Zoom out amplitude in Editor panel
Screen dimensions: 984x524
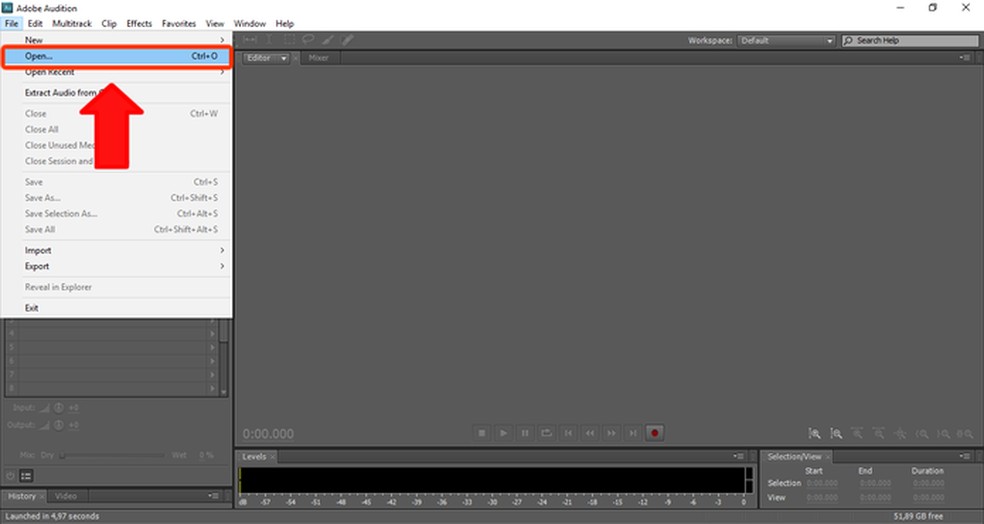pos(836,434)
